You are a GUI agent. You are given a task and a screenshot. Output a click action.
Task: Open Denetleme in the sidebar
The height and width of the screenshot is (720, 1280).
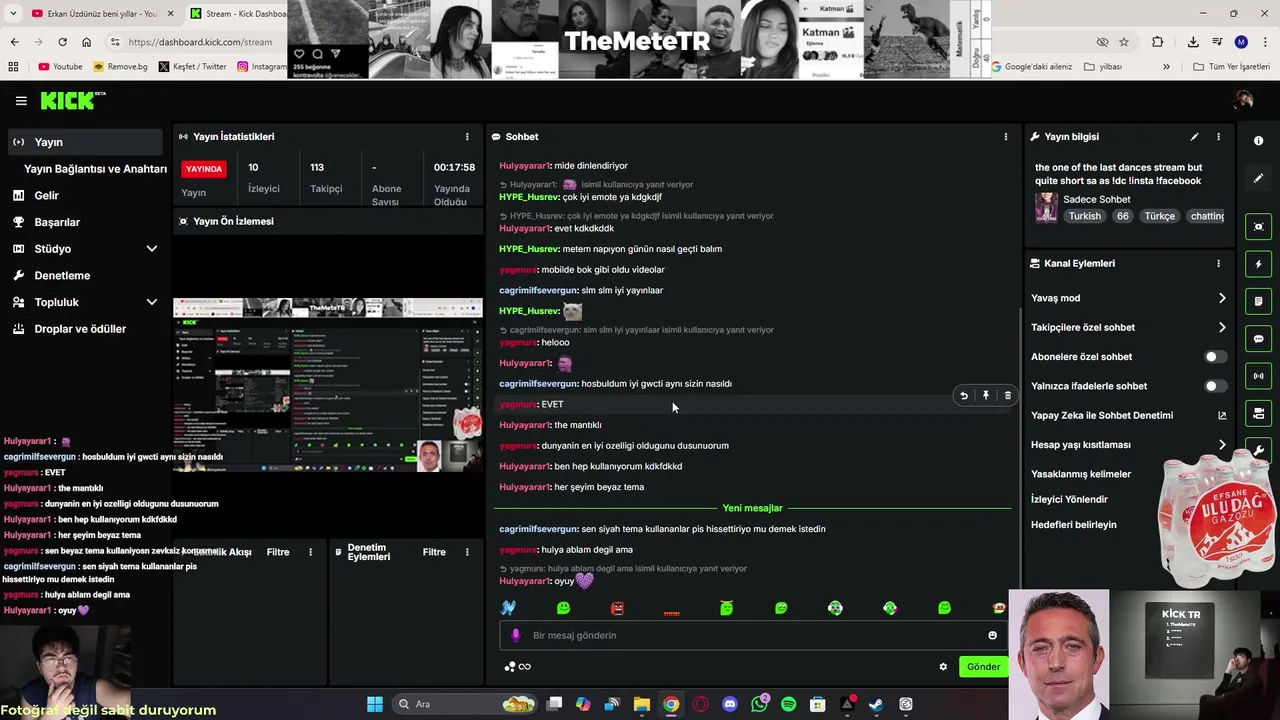[x=62, y=275]
